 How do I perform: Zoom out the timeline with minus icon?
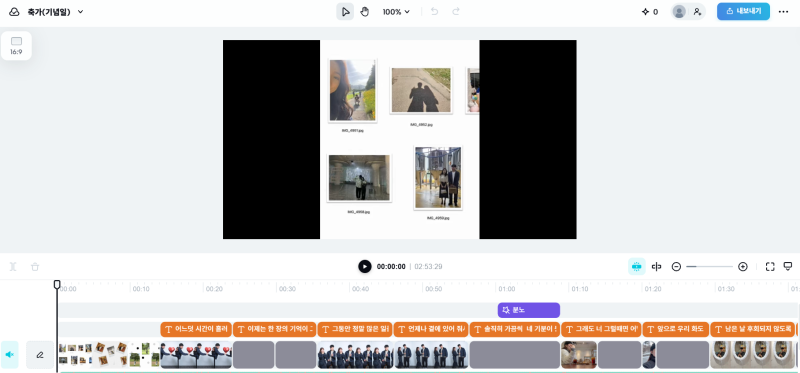pos(676,266)
